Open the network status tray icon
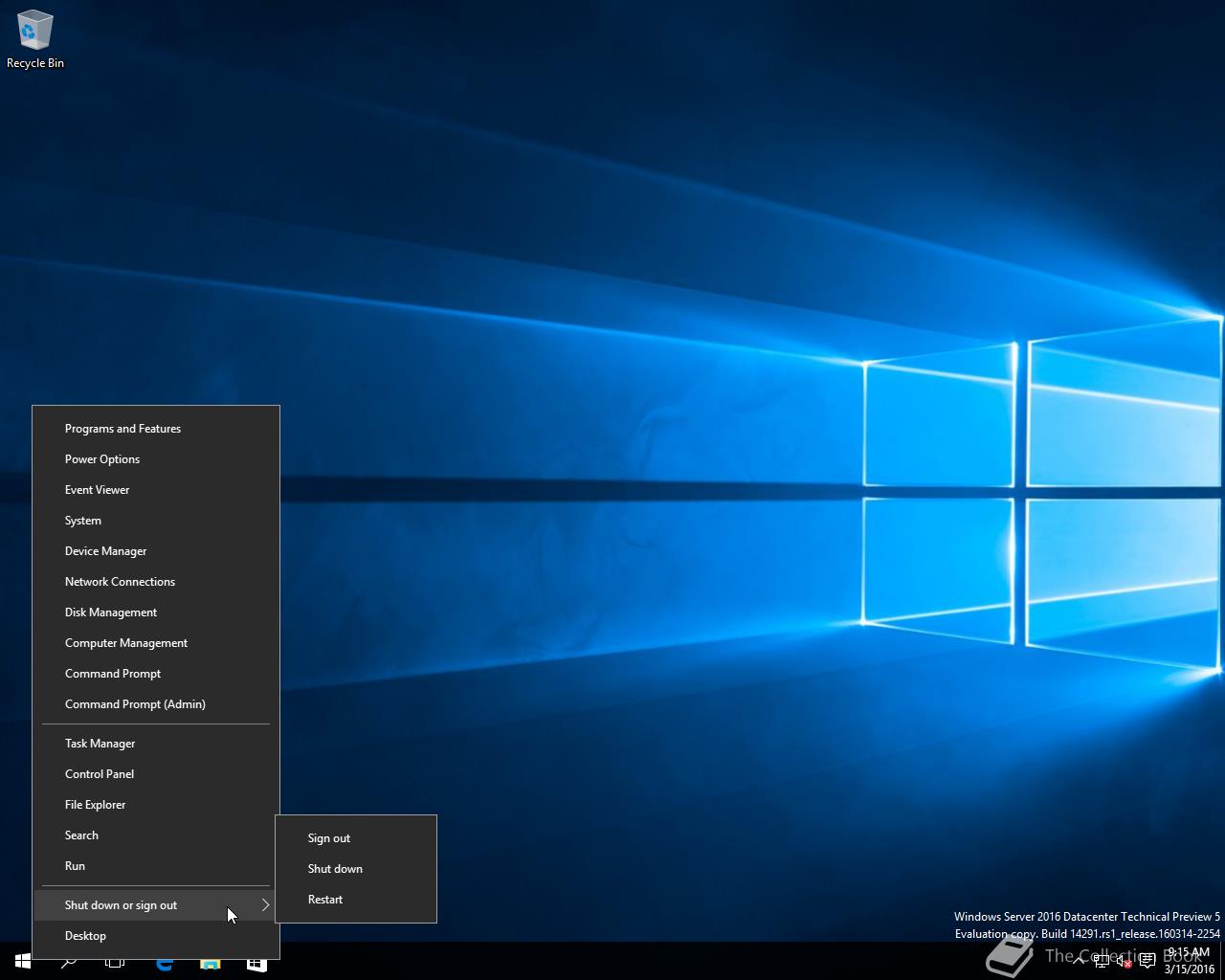 click(x=1102, y=962)
